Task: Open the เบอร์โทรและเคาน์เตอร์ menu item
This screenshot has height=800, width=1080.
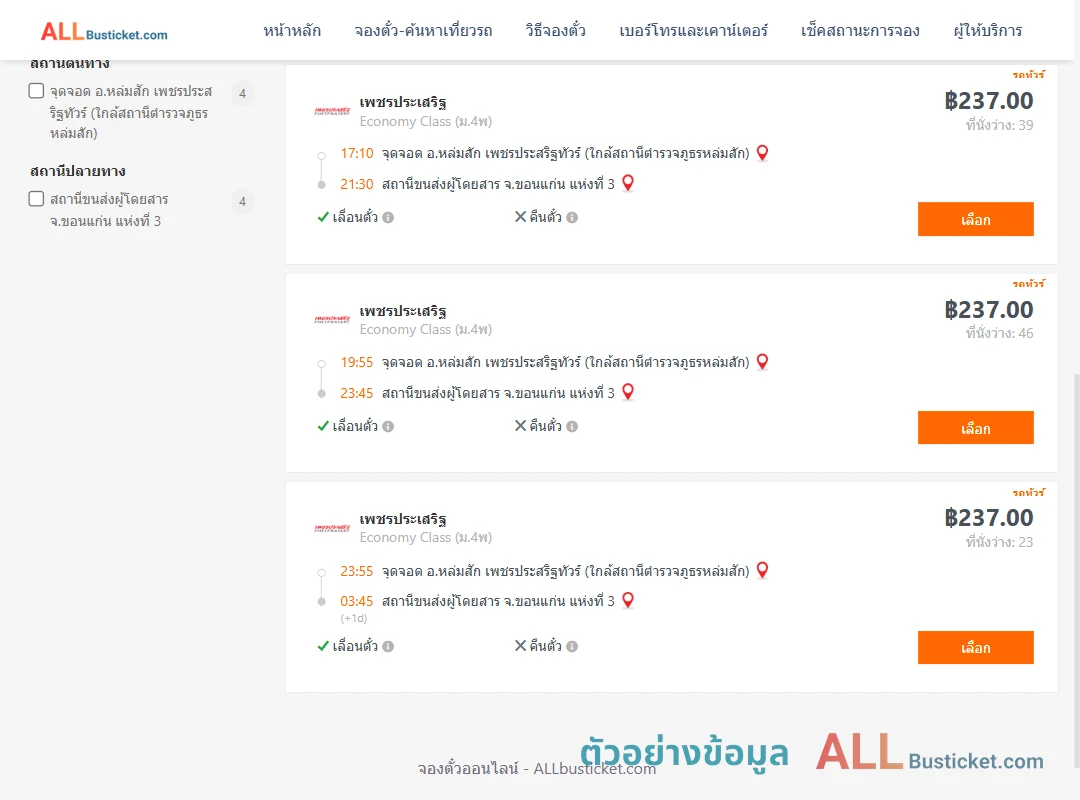Action: (x=693, y=30)
